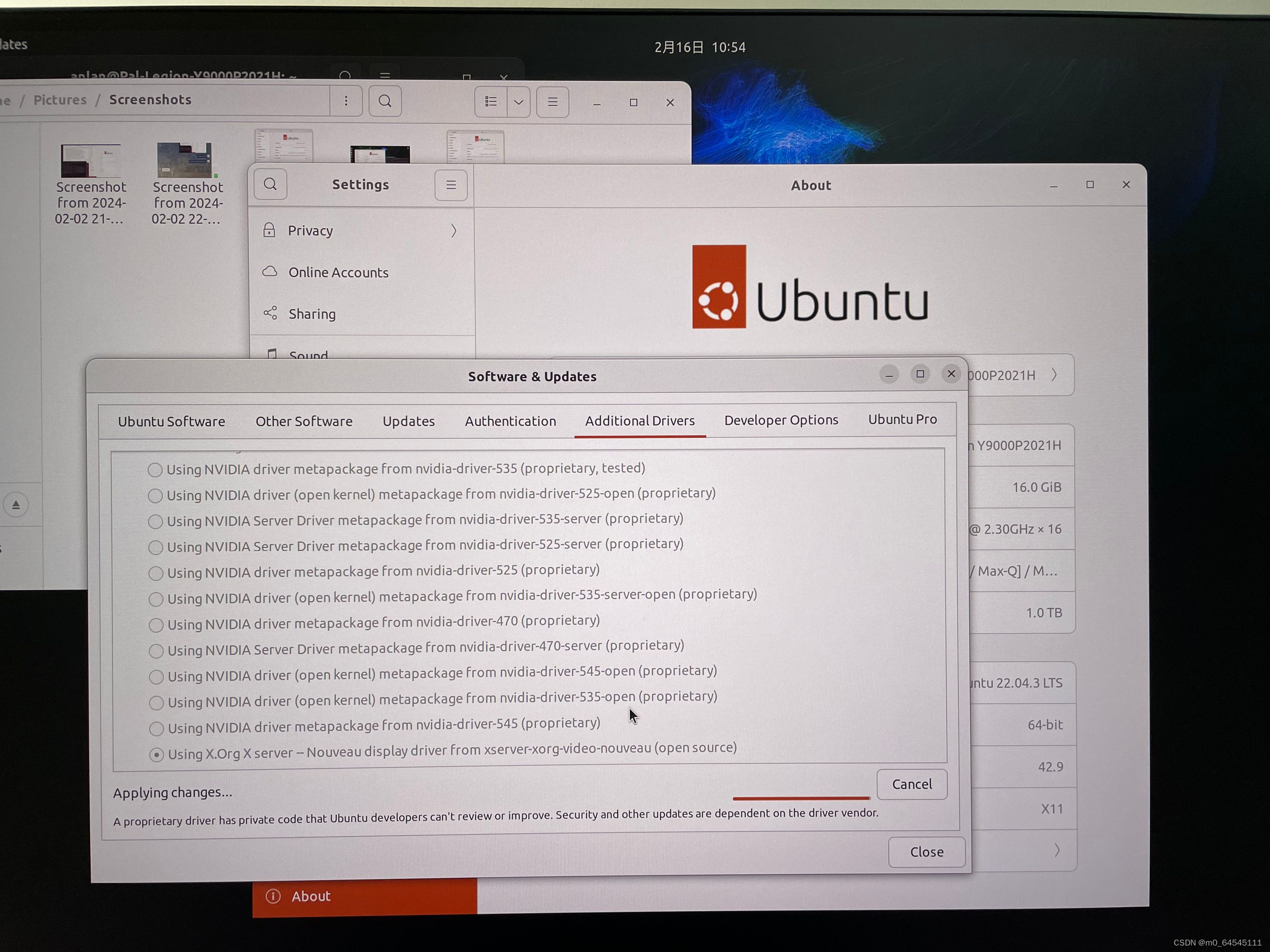Minimize the Software & Updates window
1270x952 pixels.
pyautogui.click(x=889, y=375)
